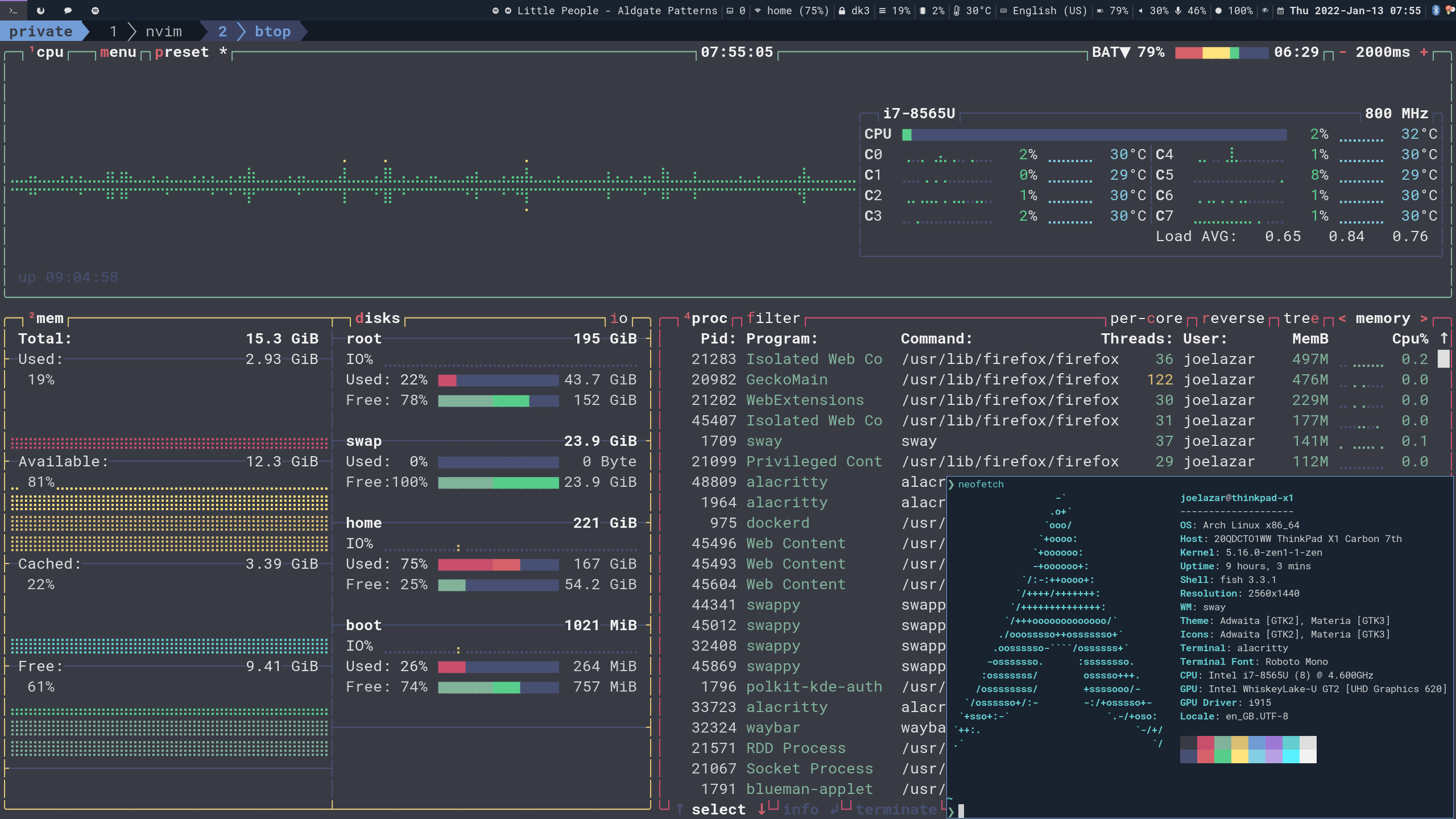
Task: Click the yellow neofetch color swatch
Action: coord(1239,756)
